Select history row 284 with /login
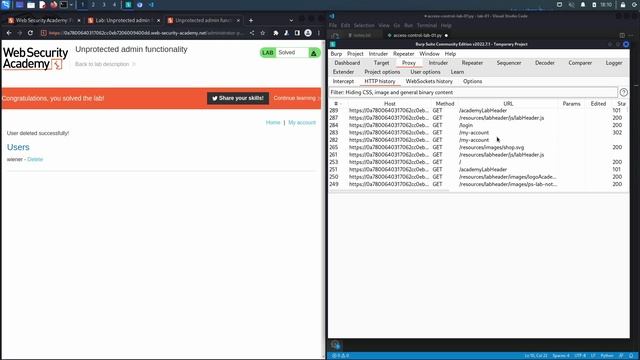 pyautogui.click(x=478, y=125)
